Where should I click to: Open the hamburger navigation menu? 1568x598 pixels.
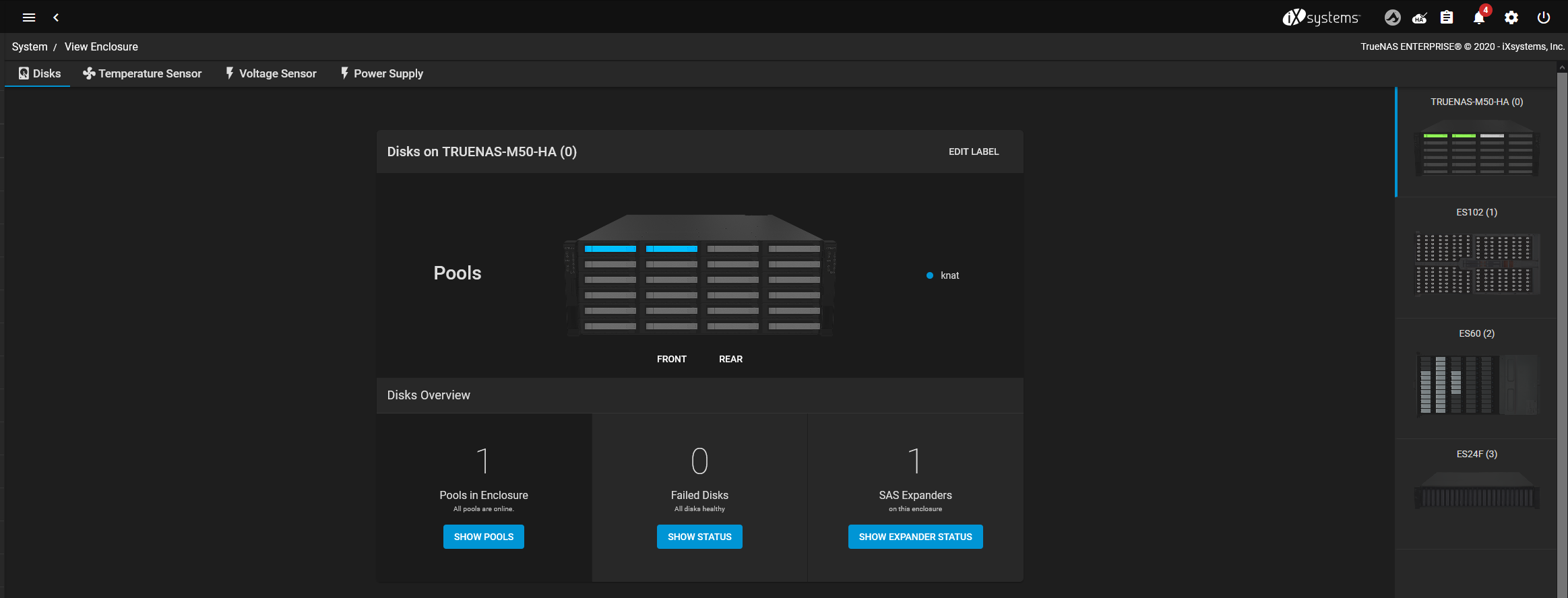[28, 18]
